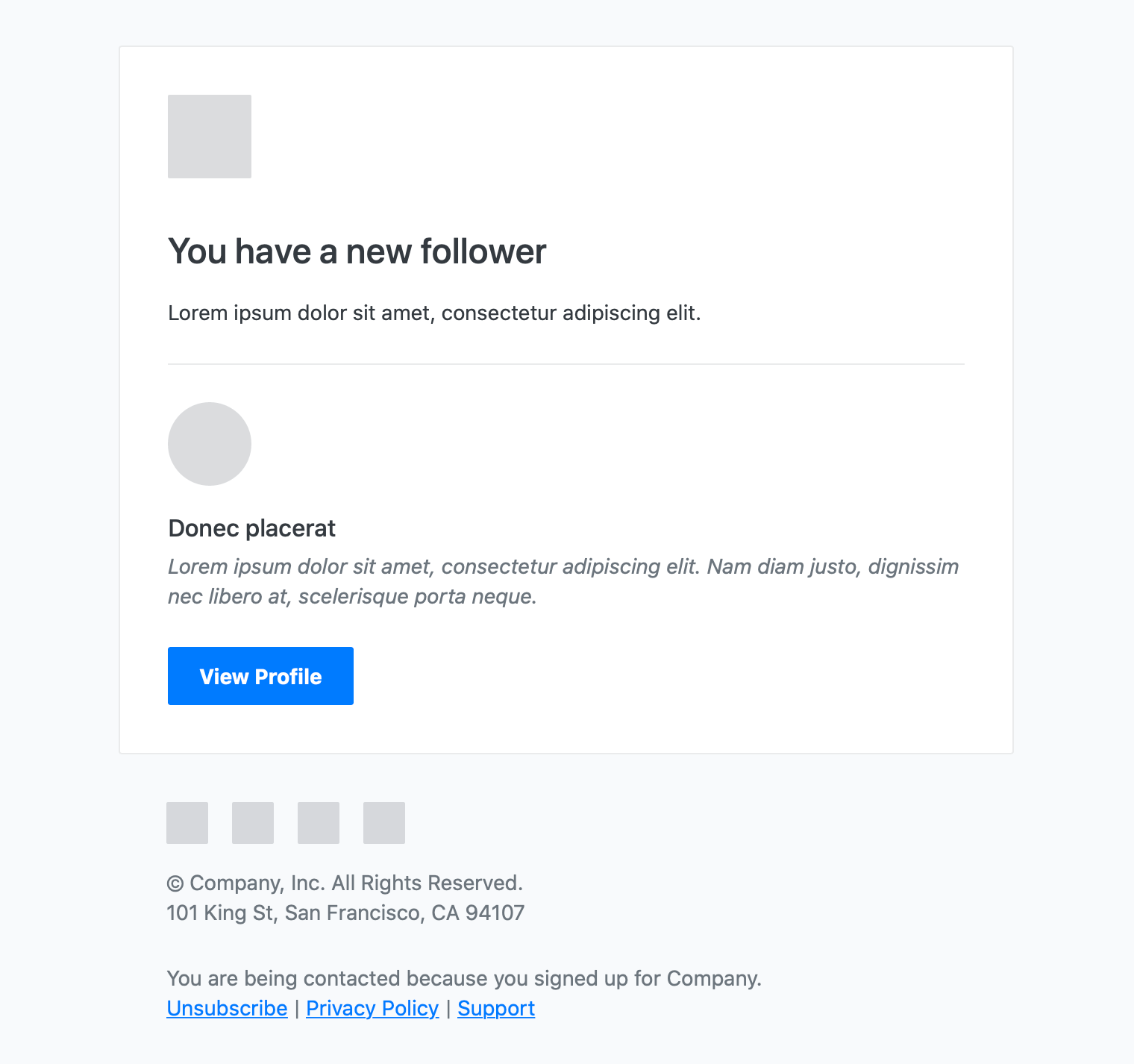Click the 101 King St address line

click(x=345, y=912)
